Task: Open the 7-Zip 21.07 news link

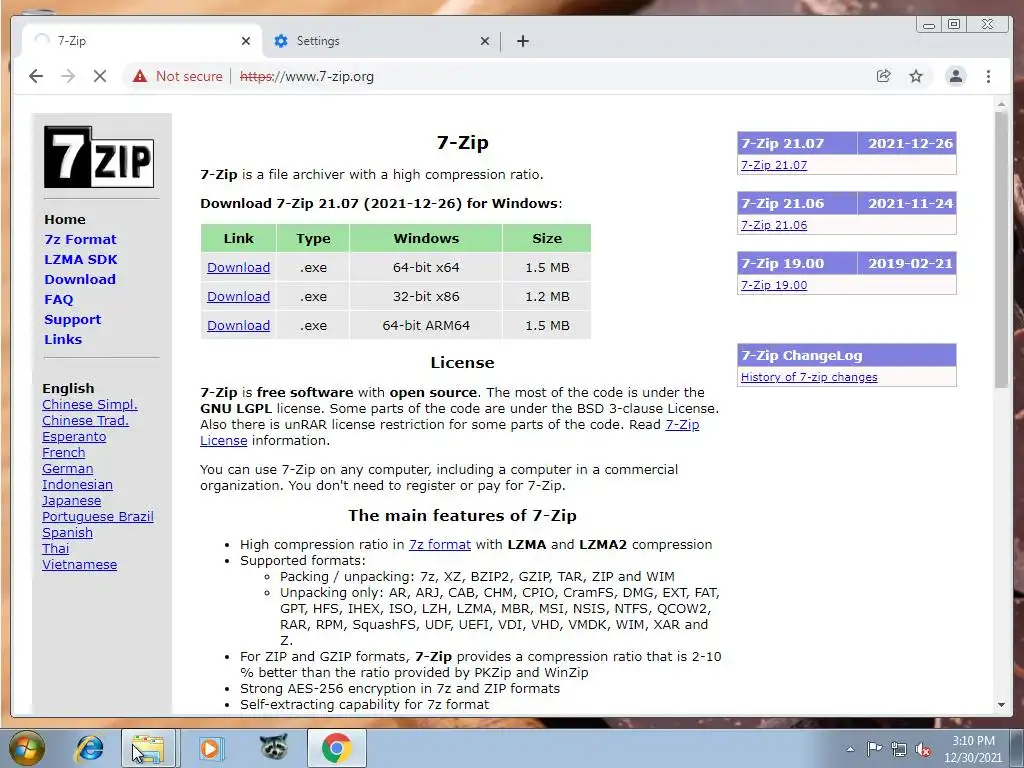Action: (x=774, y=165)
